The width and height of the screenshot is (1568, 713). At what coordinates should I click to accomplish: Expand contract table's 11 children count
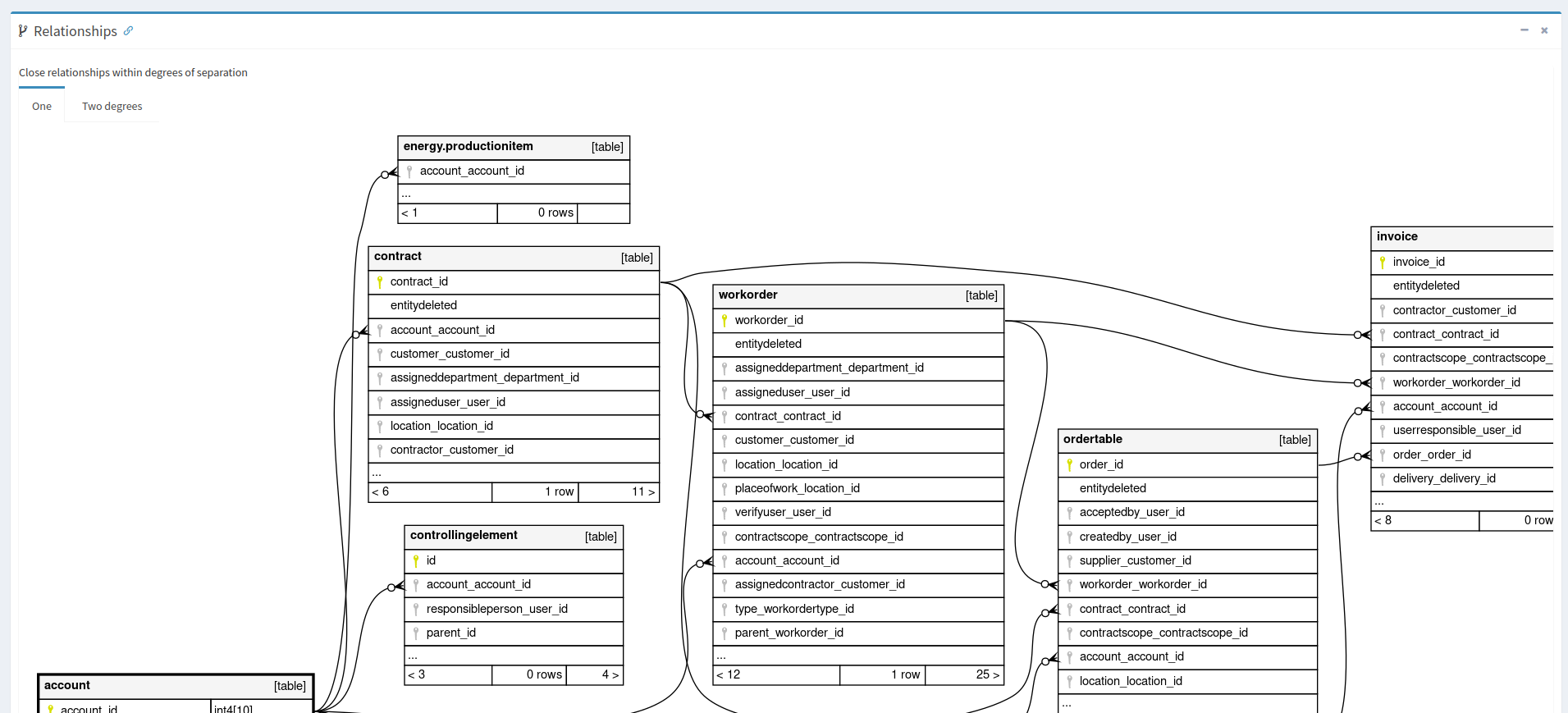(x=642, y=492)
